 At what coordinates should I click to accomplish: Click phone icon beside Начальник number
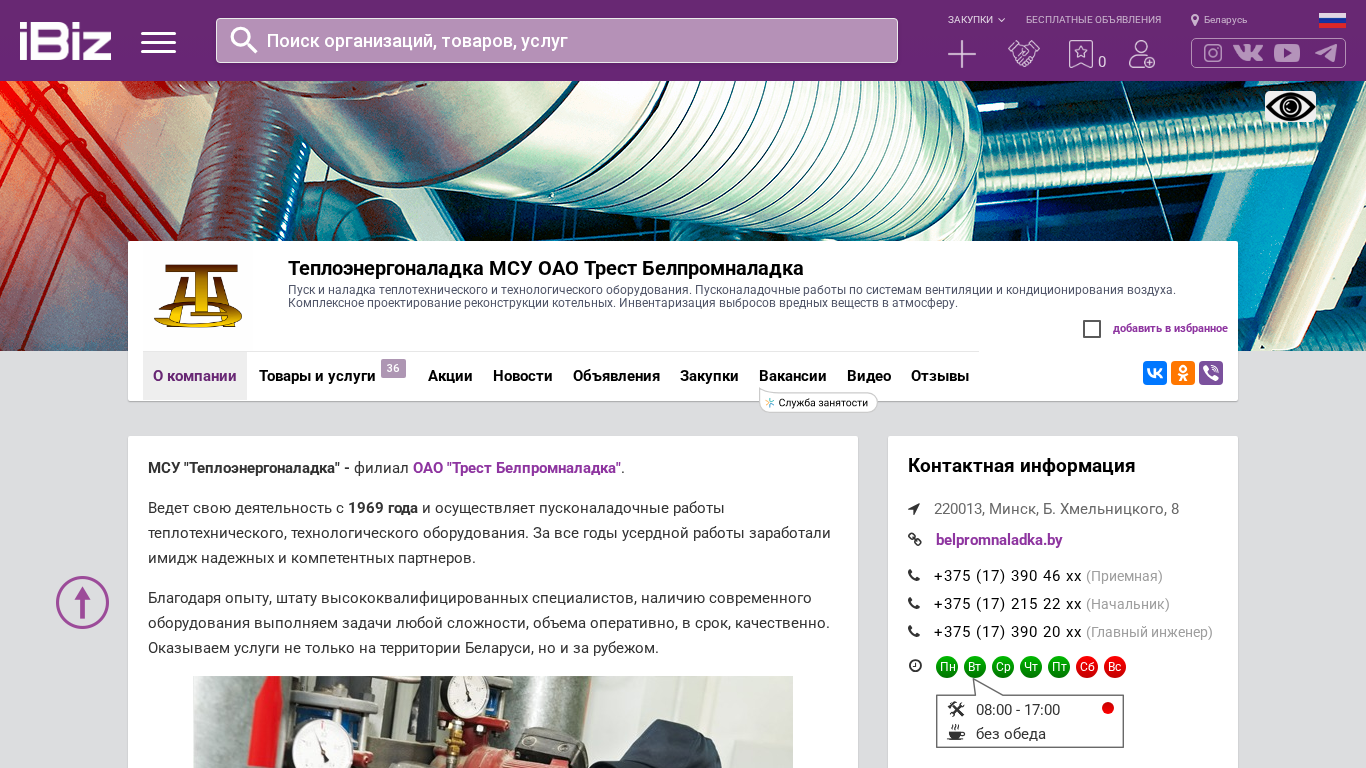click(914, 604)
